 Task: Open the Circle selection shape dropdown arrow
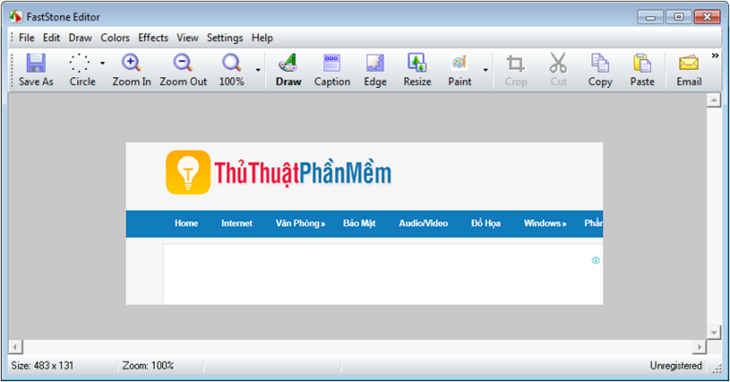102,63
